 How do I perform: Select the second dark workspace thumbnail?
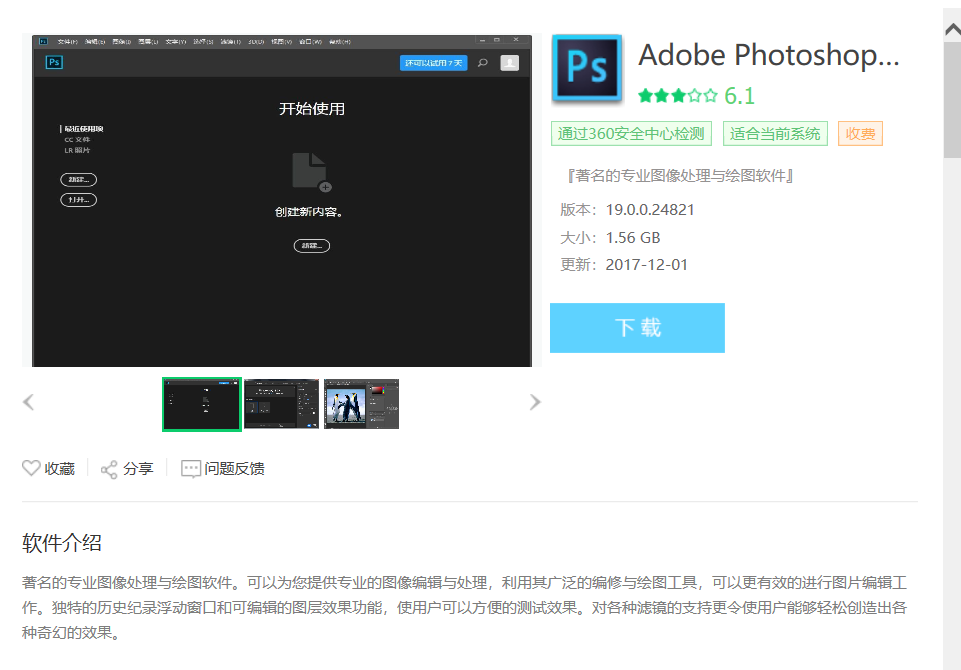(x=281, y=404)
